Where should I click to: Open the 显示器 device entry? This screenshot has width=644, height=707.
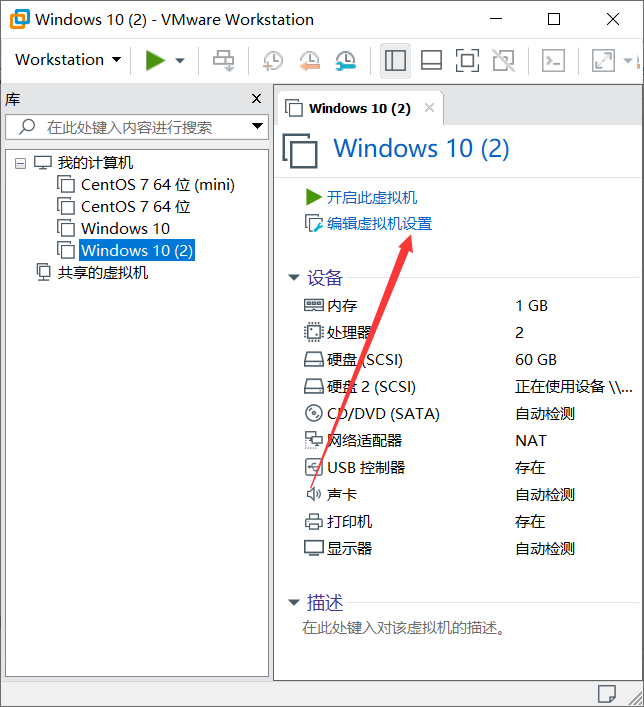pos(349,549)
